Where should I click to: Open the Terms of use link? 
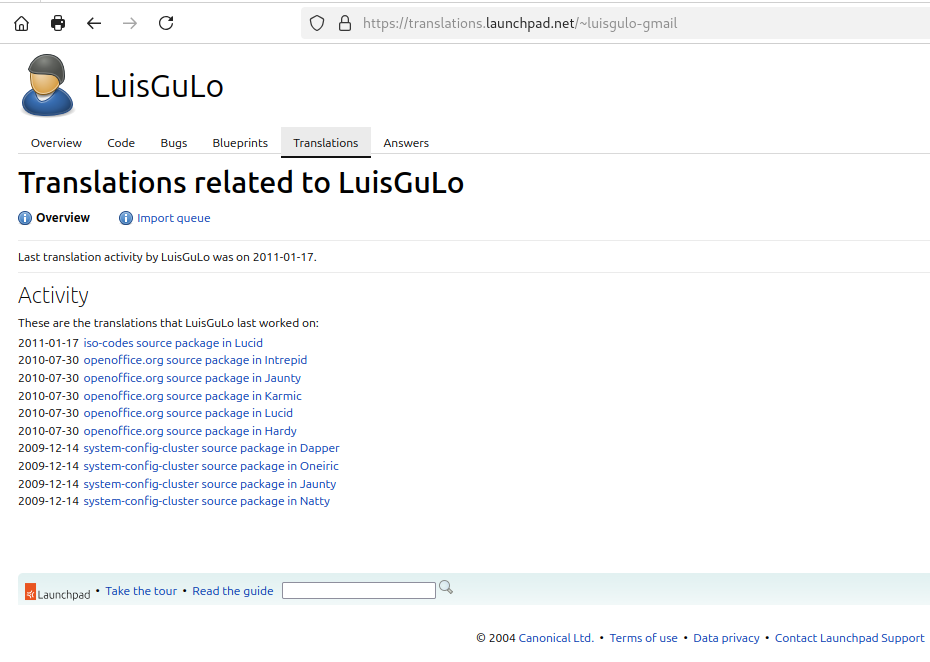pos(644,638)
